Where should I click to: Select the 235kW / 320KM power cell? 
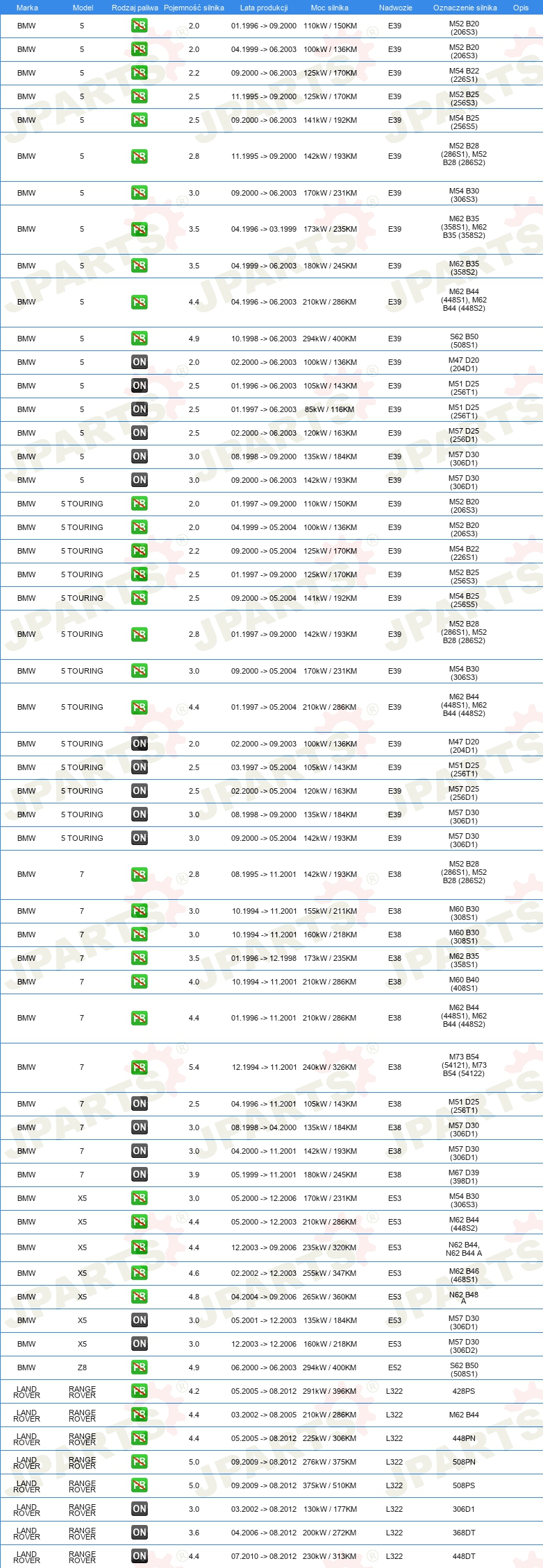(x=330, y=1247)
